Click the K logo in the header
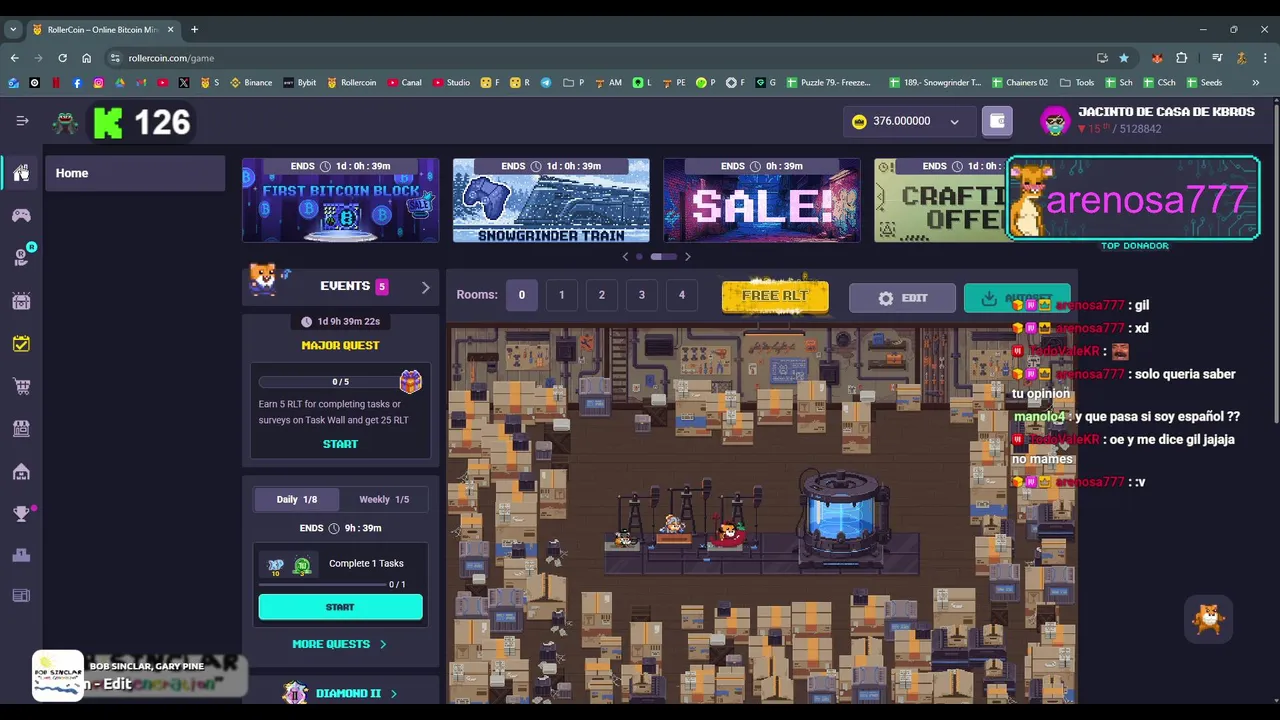This screenshot has width=1280, height=720. (x=108, y=123)
